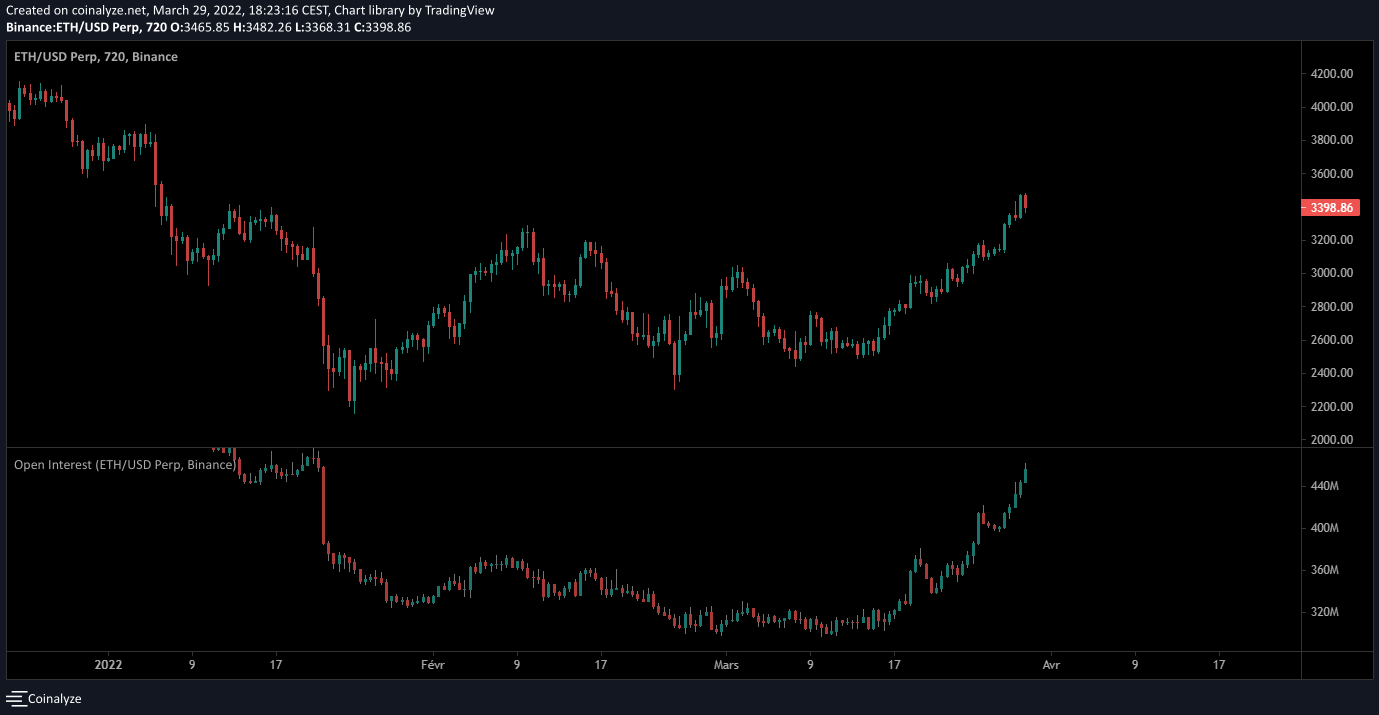Click the 2000.00 price axis label
The height and width of the screenshot is (715, 1379).
[x=1331, y=440]
